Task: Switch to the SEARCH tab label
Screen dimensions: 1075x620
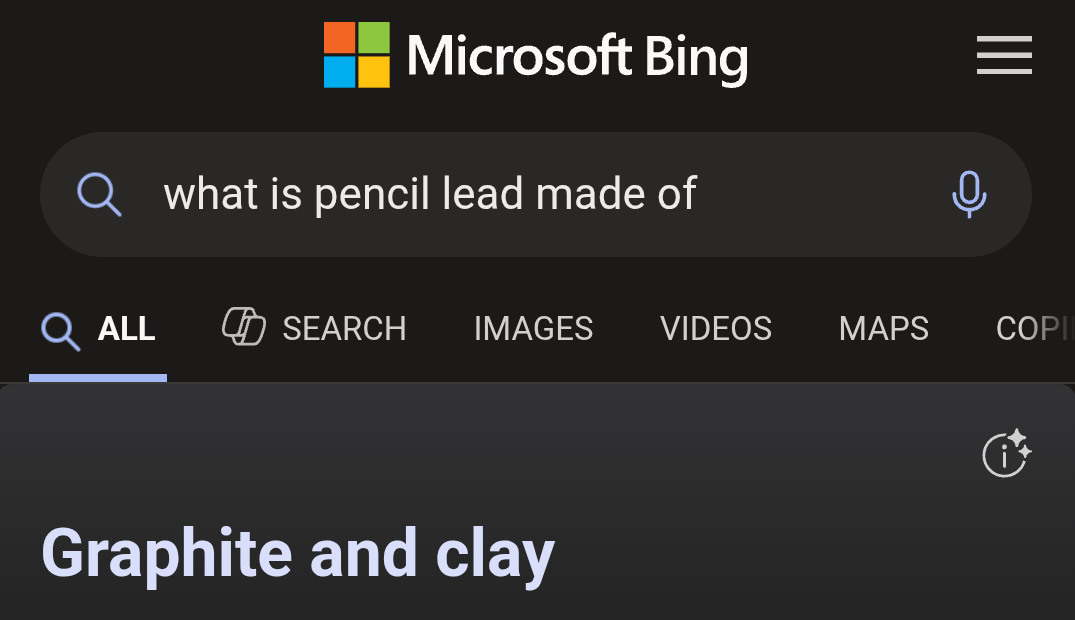Action: (344, 329)
